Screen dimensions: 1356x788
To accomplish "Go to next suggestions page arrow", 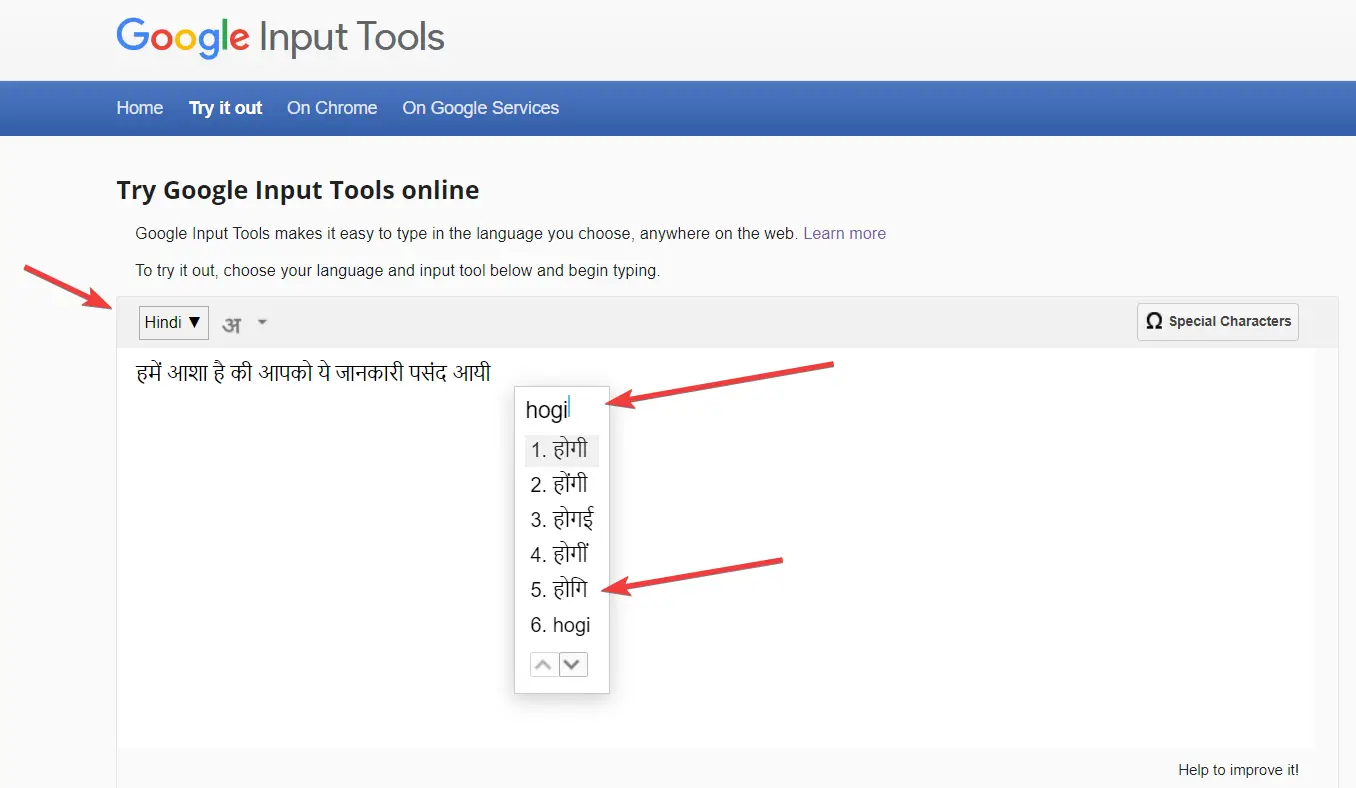I will click(573, 664).
